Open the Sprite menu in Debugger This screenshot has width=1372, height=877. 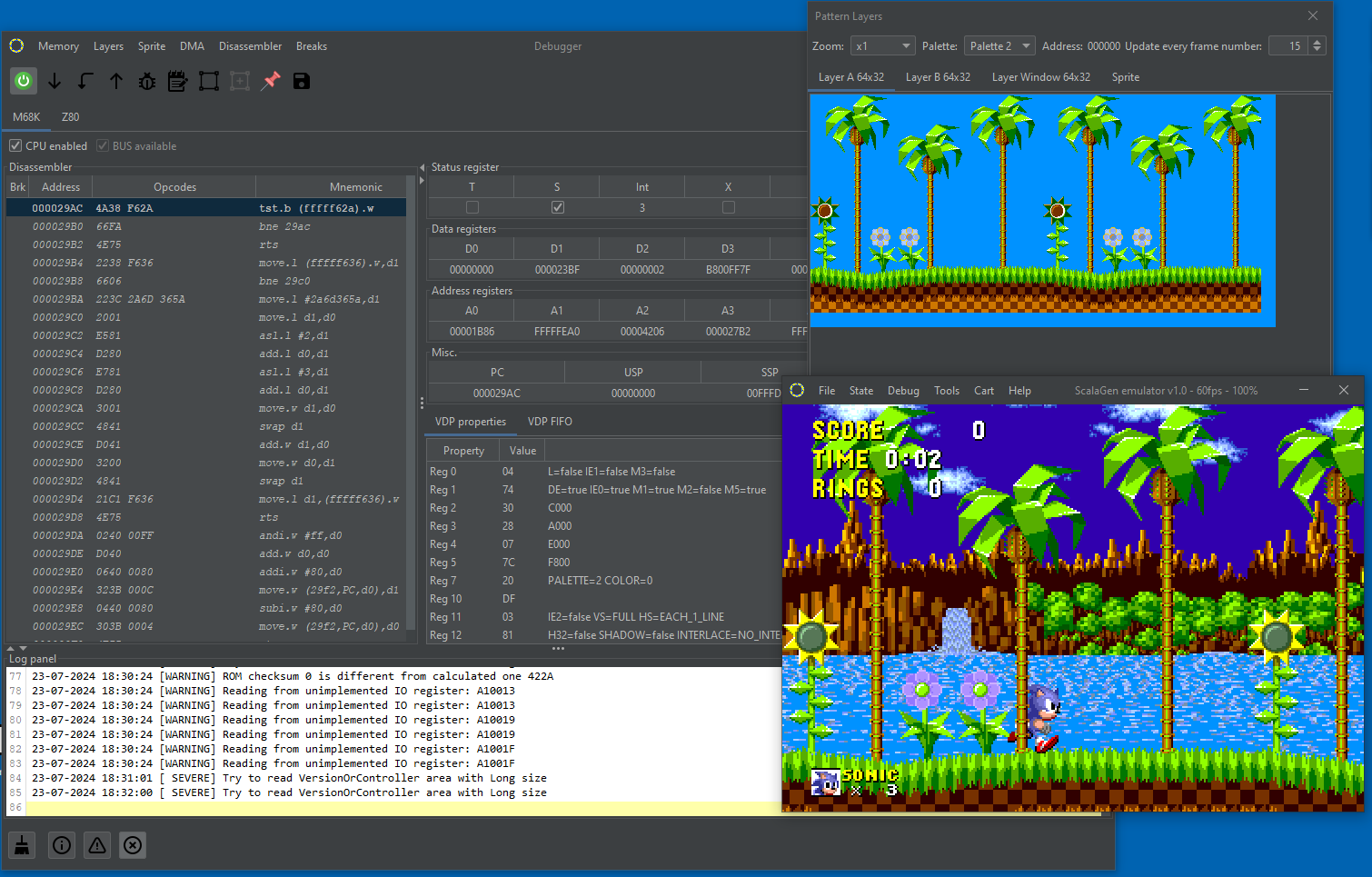click(152, 45)
